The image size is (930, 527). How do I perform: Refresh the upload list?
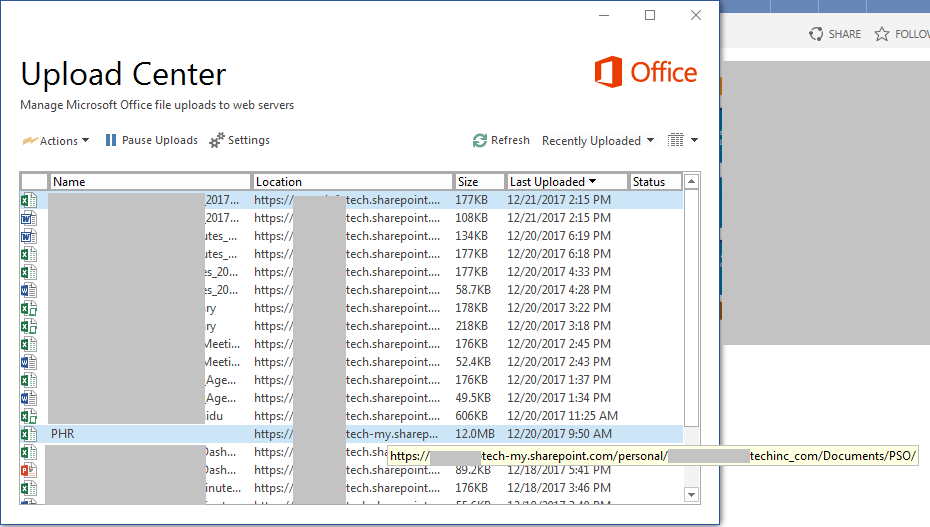click(x=501, y=140)
